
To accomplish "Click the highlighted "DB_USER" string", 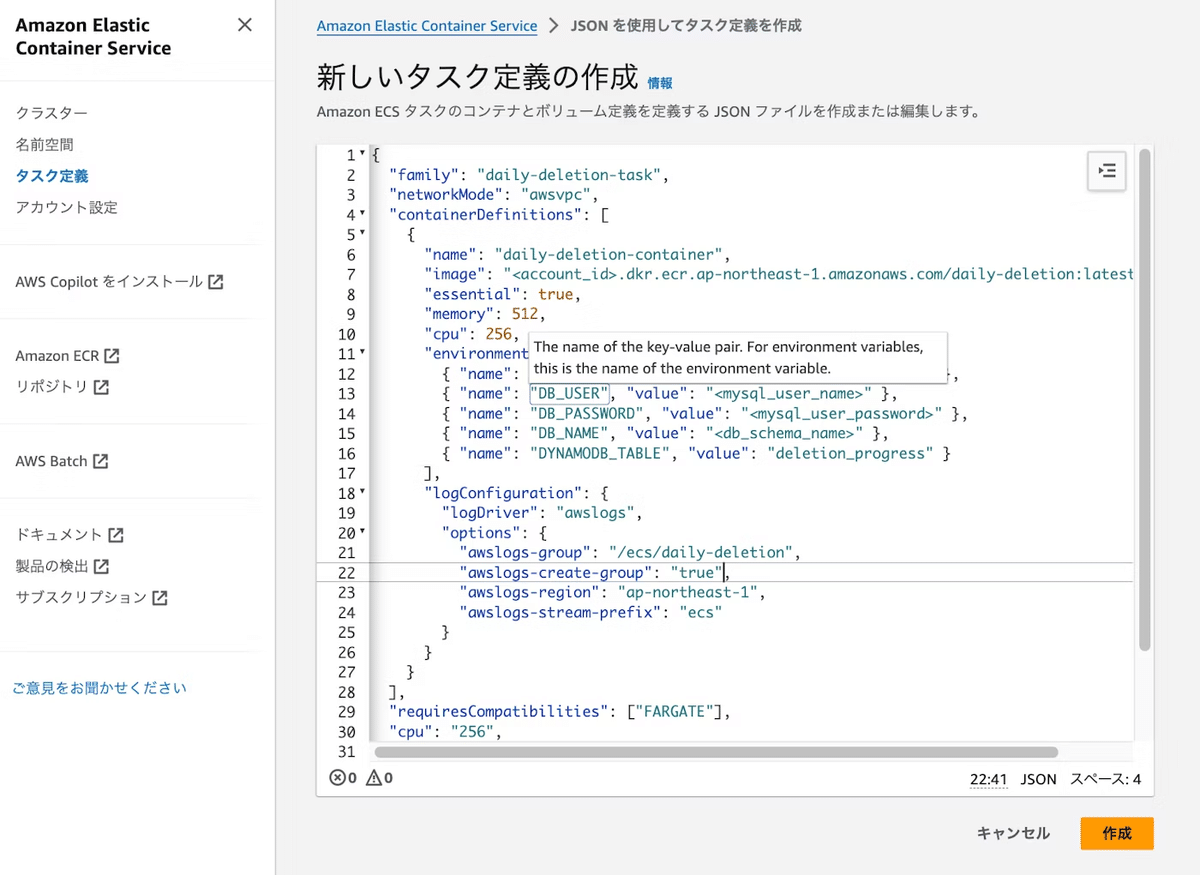I will (x=569, y=393).
